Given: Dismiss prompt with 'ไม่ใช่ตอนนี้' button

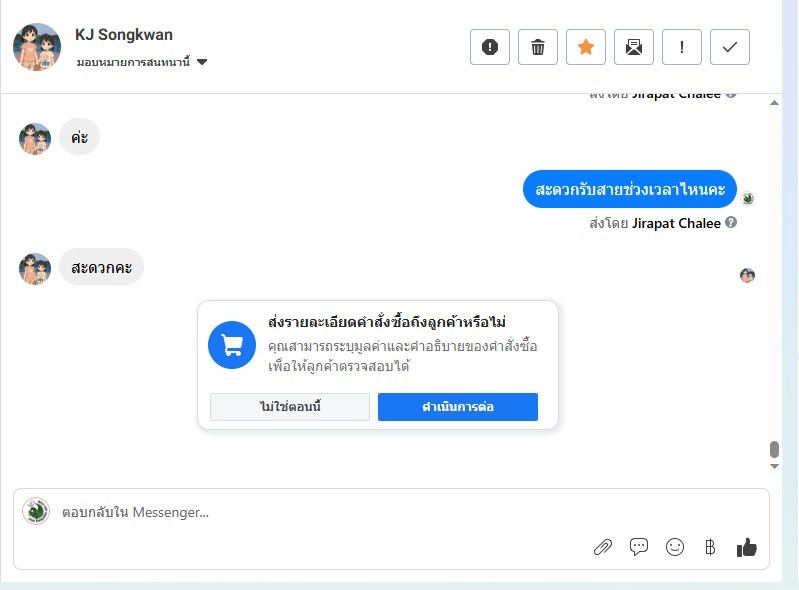Looking at the screenshot, I should click(x=290, y=407).
